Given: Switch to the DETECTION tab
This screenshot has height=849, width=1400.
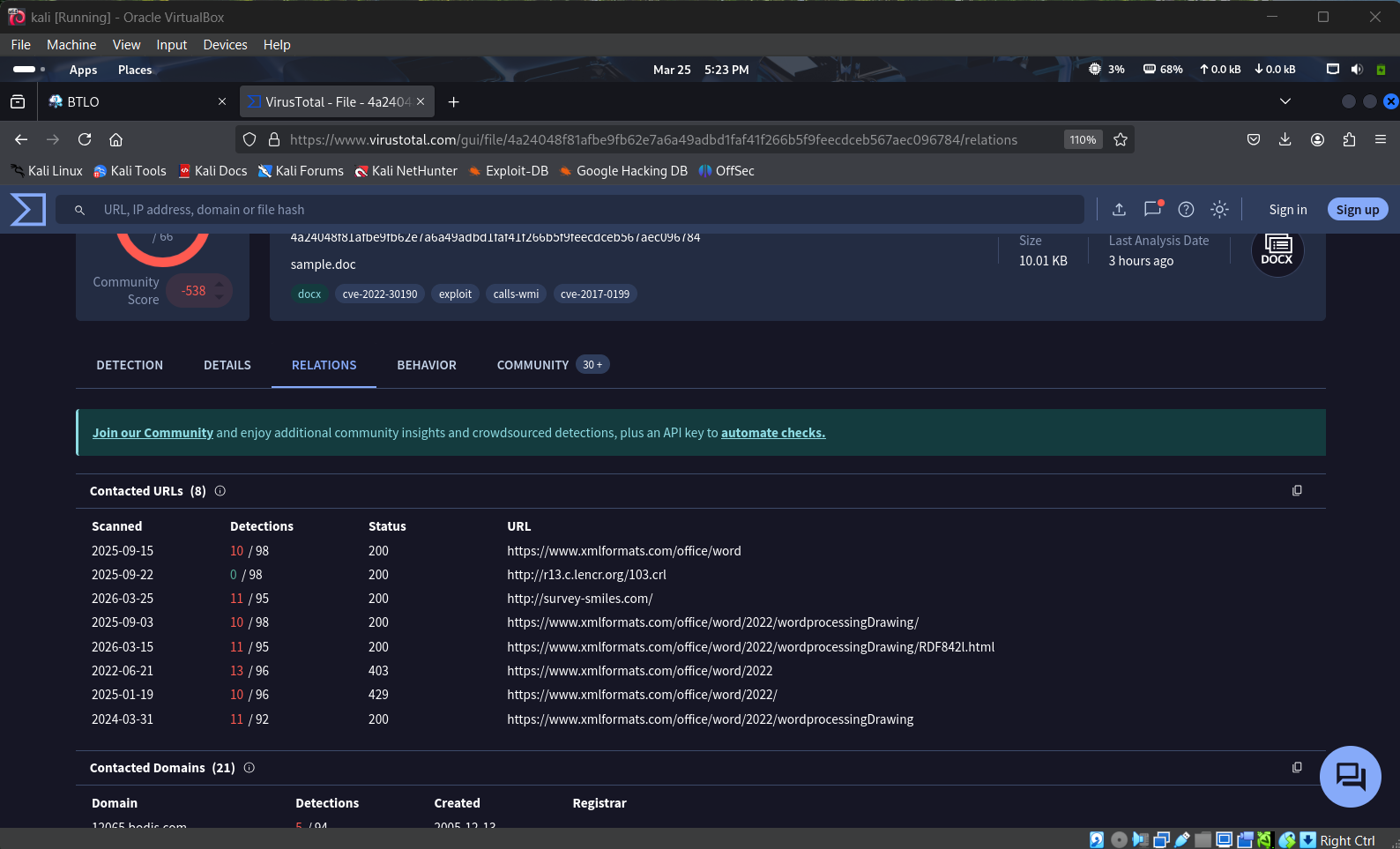Looking at the screenshot, I should click(130, 365).
